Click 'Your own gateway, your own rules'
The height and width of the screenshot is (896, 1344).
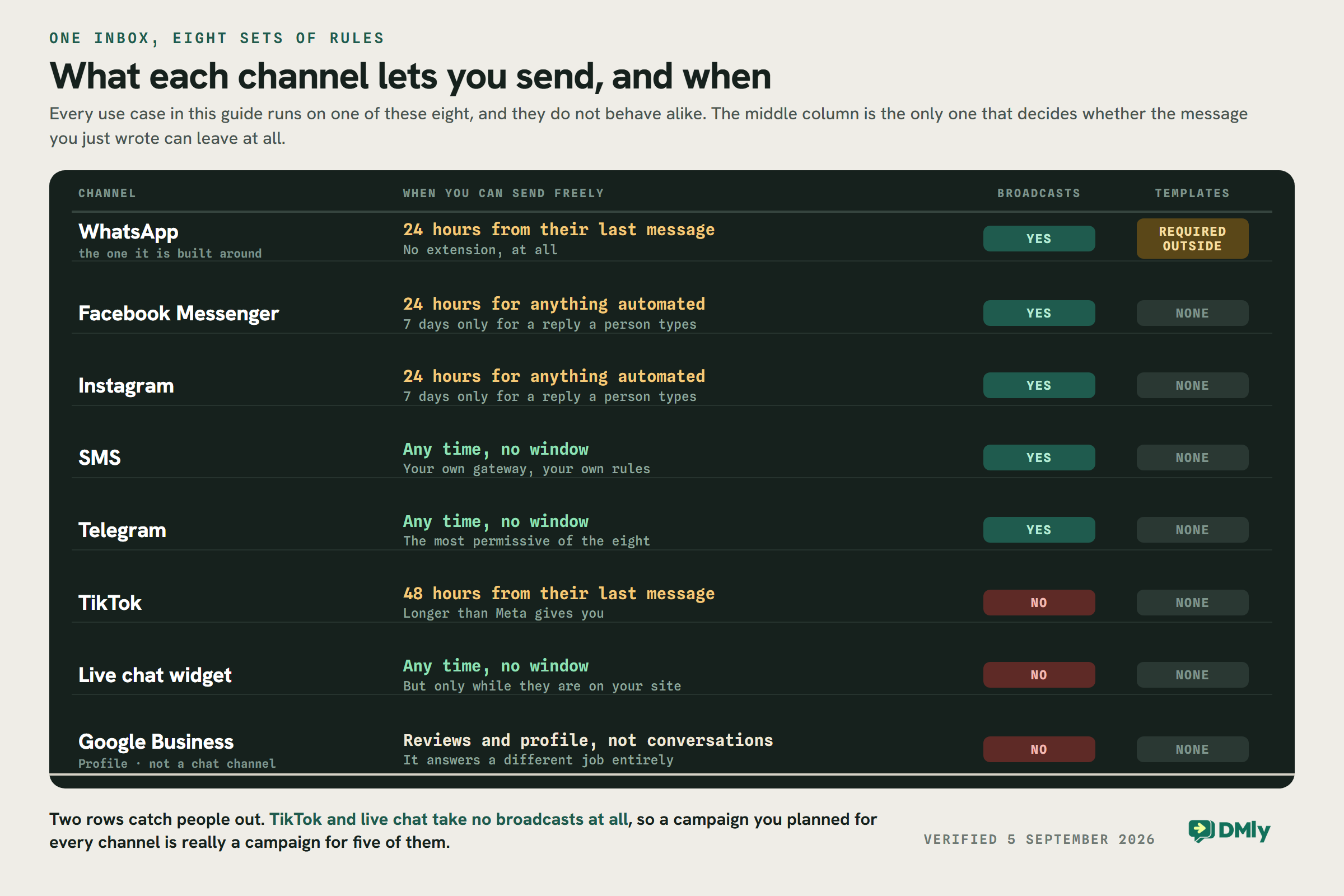pyautogui.click(x=526, y=469)
